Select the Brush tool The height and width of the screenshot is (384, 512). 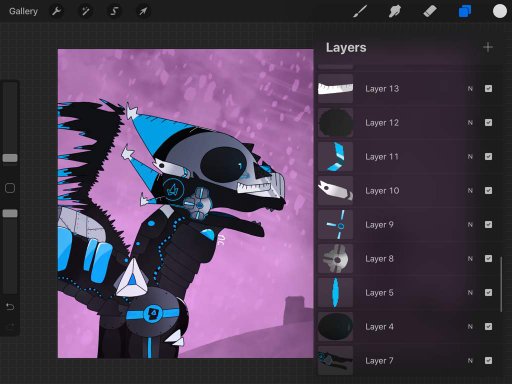(360, 11)
